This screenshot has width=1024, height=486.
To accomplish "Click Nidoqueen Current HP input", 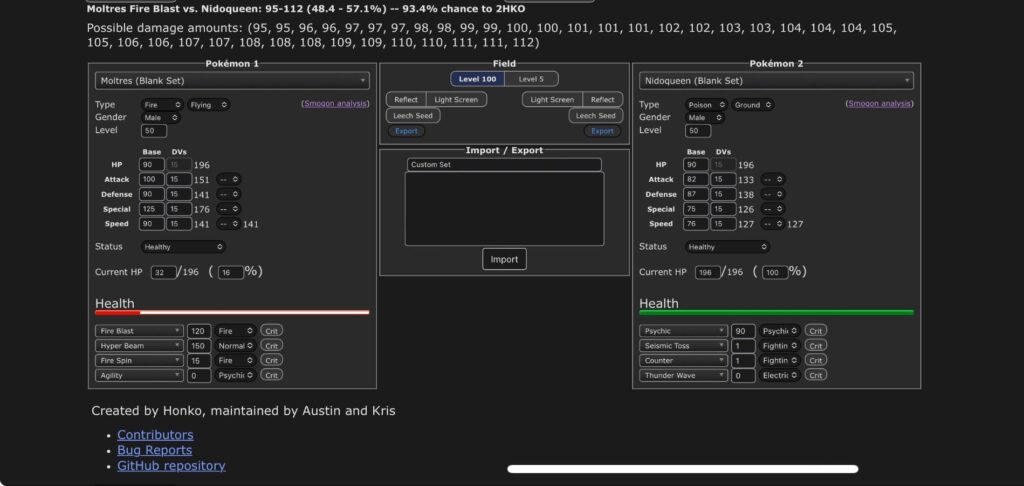I will (708, 272).
